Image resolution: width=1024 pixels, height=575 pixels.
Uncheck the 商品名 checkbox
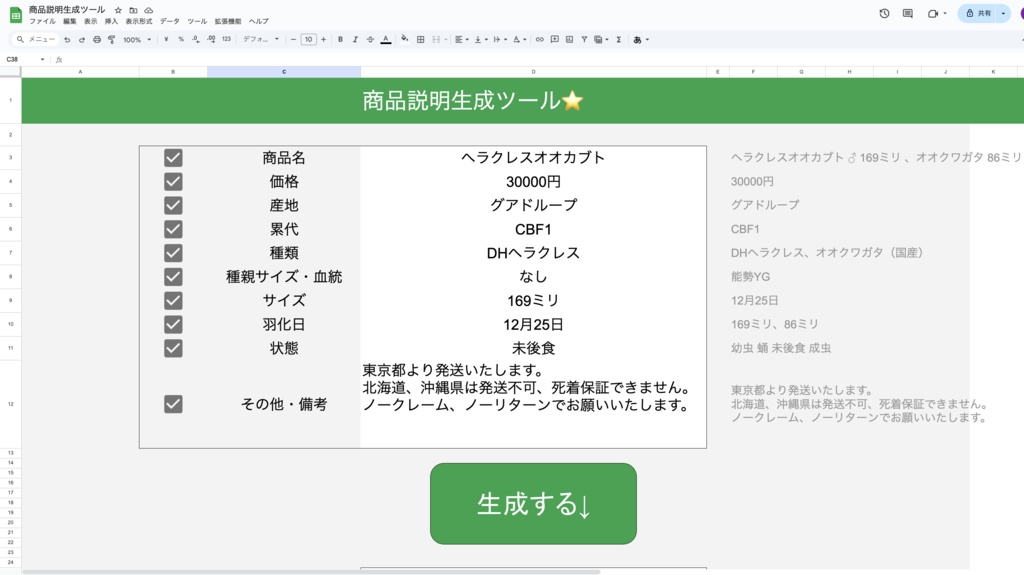pyautogui.click(x=173, y=157)
